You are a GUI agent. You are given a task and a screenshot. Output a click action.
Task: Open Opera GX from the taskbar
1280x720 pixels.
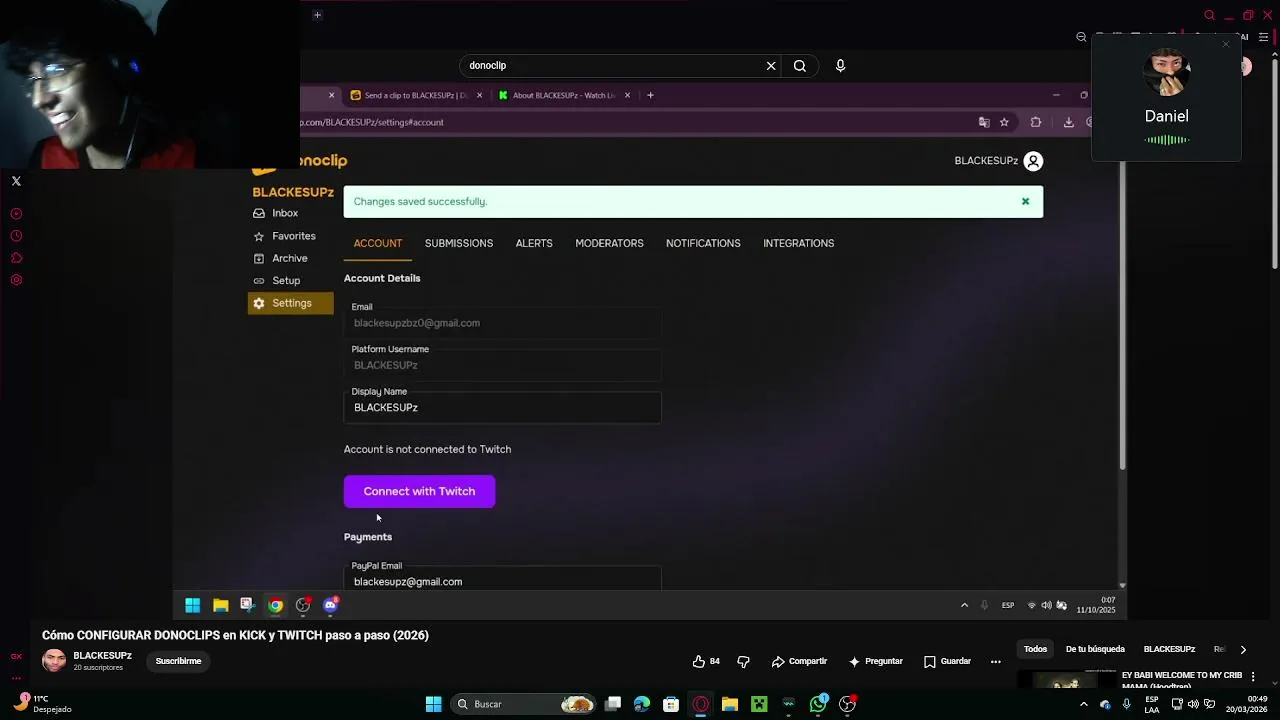coord(700,704)
